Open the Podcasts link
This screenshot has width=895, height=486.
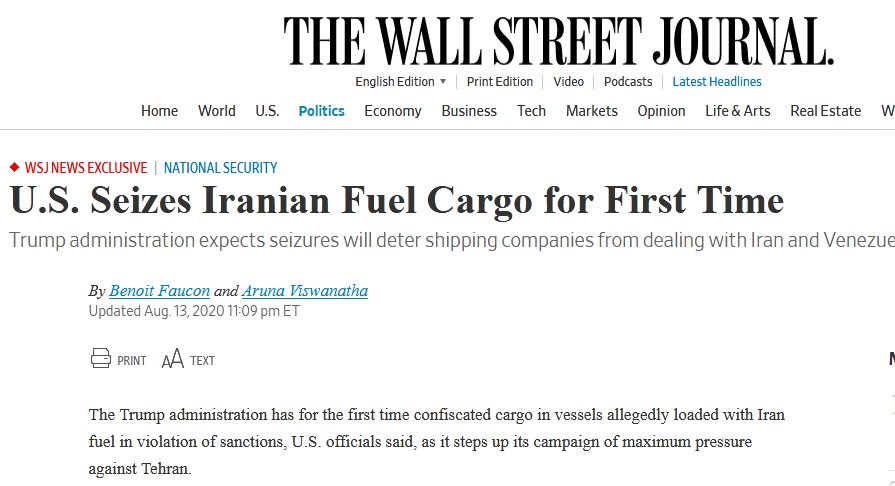(x=628, y=82)
